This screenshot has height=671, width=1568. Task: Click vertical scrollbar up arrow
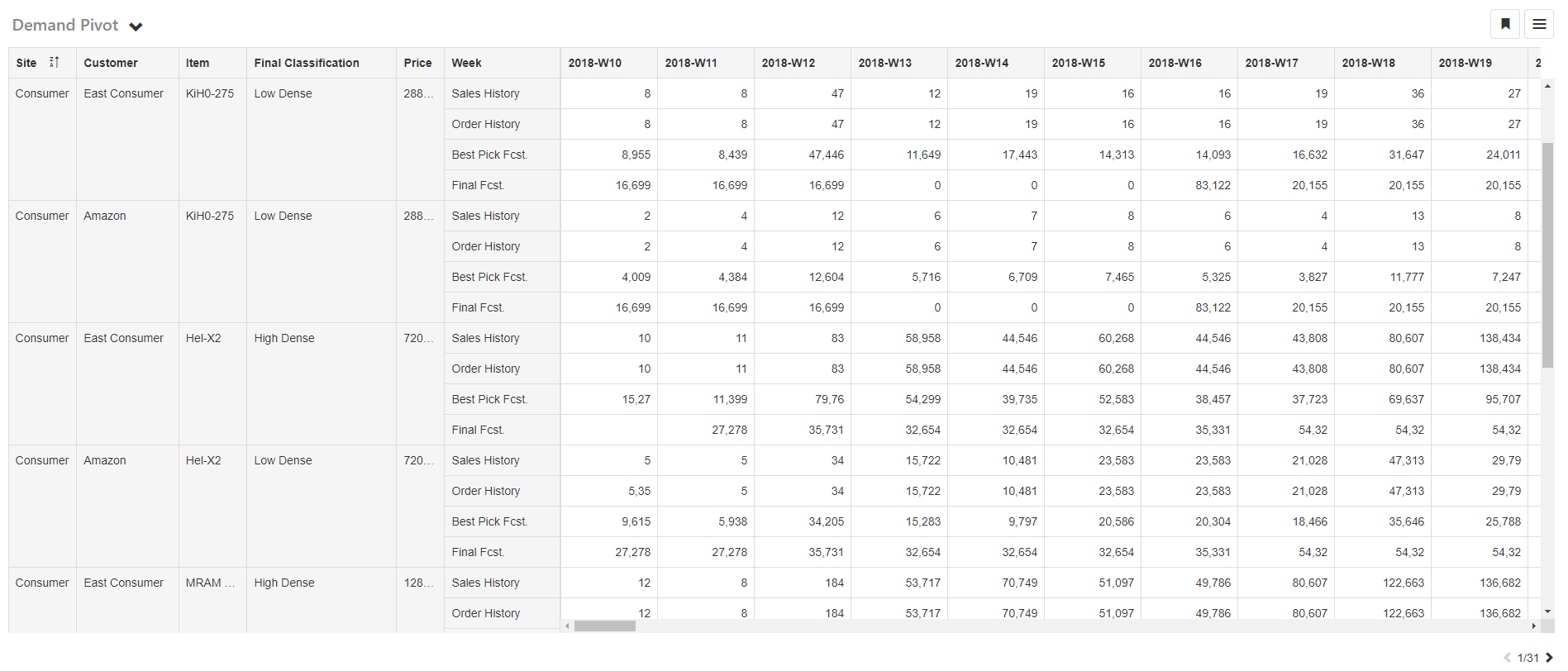1548,84
